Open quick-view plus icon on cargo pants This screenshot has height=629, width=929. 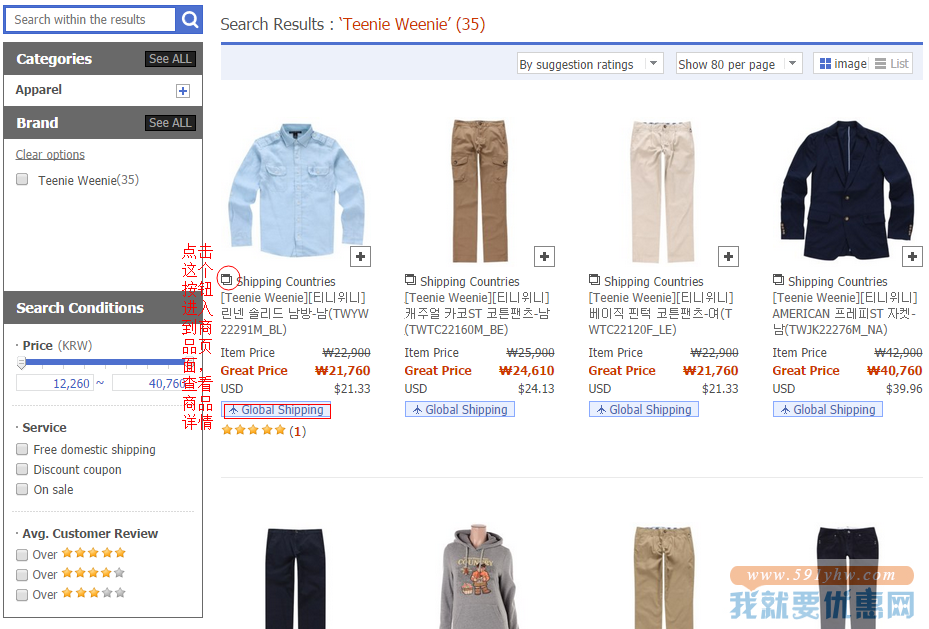tap(544, 256)
